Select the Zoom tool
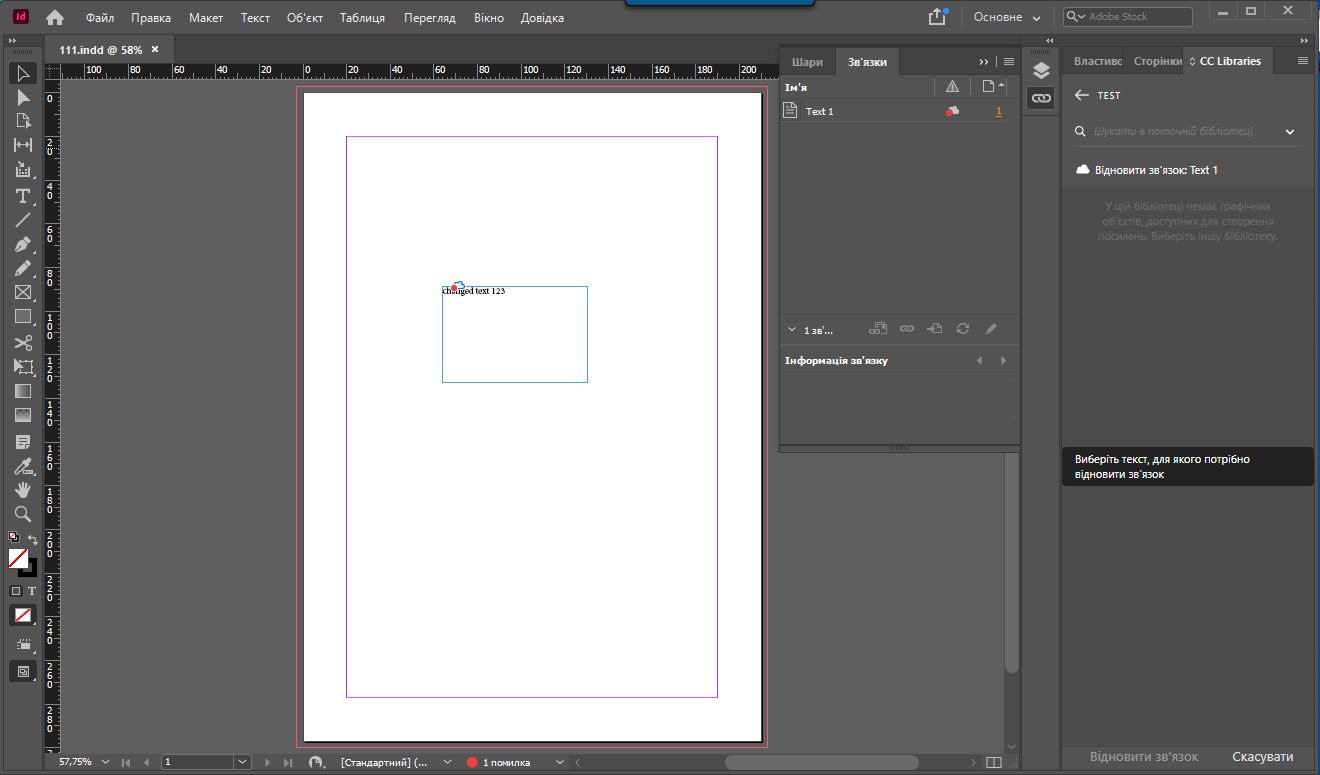Viewport: 1320px width, 775px height. click(22, 514)
